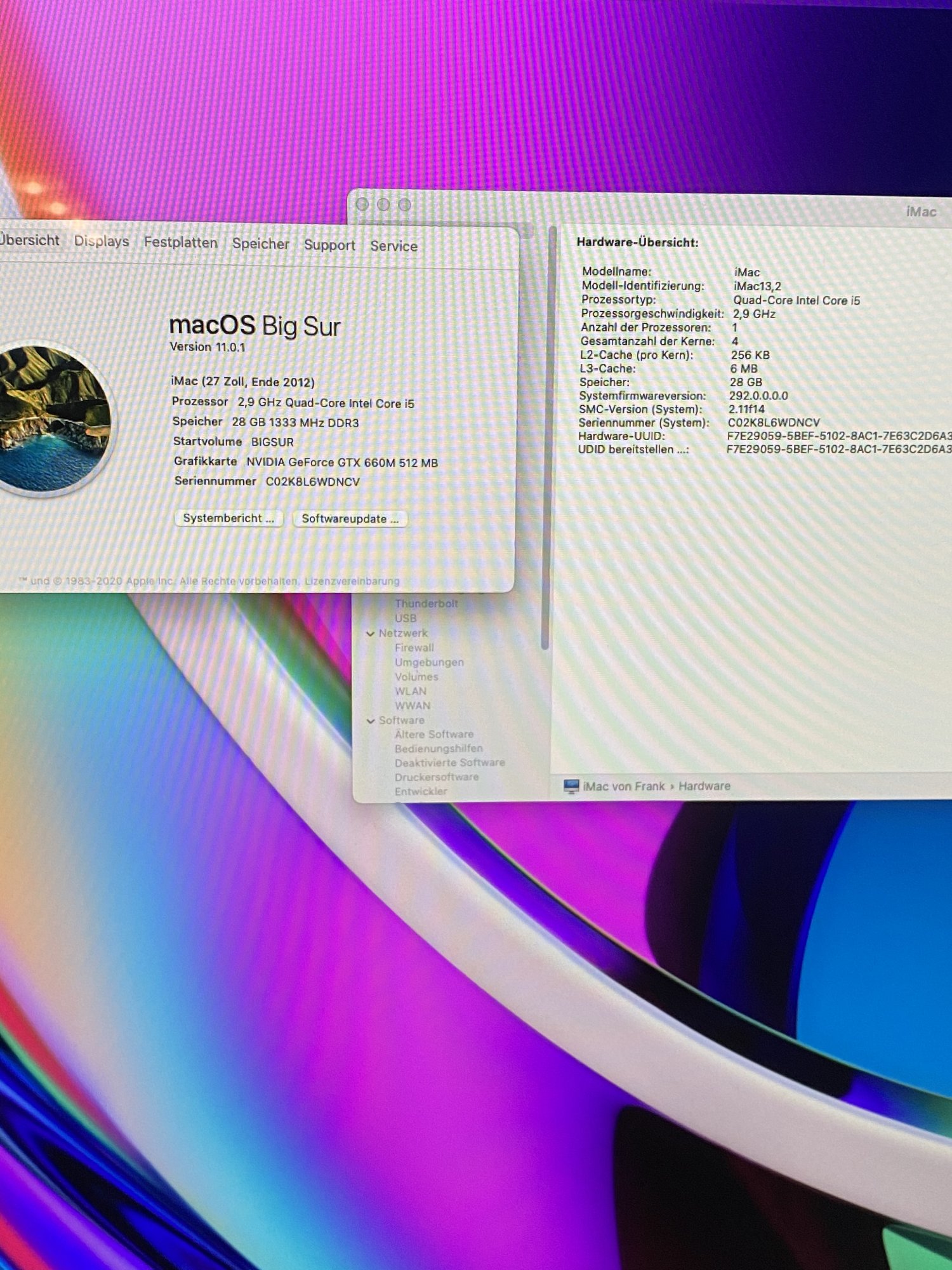Click the Modell-Identifizierung value 'iMac13,2'

[x=757, y=286]
